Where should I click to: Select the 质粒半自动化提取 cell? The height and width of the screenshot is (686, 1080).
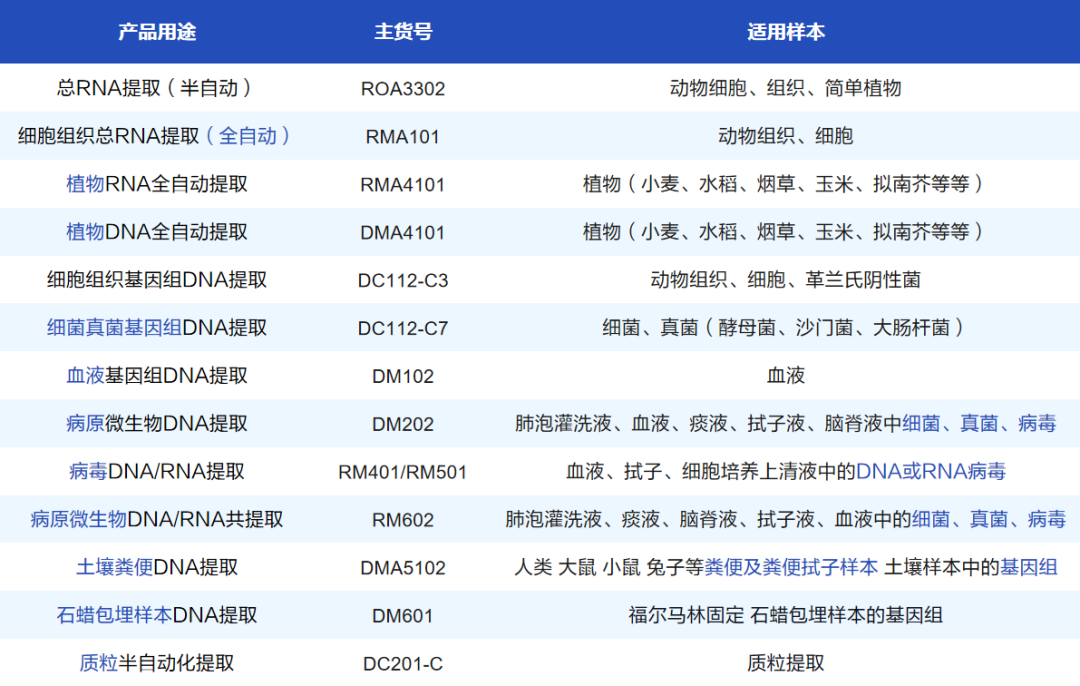157,663
